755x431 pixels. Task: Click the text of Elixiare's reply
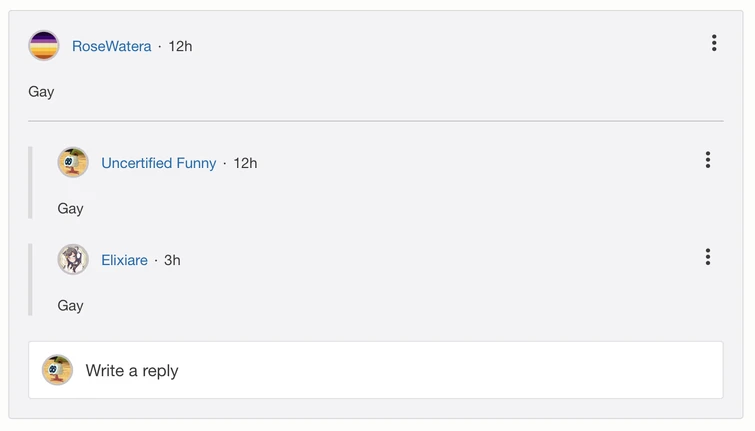[x=70, y=305]
